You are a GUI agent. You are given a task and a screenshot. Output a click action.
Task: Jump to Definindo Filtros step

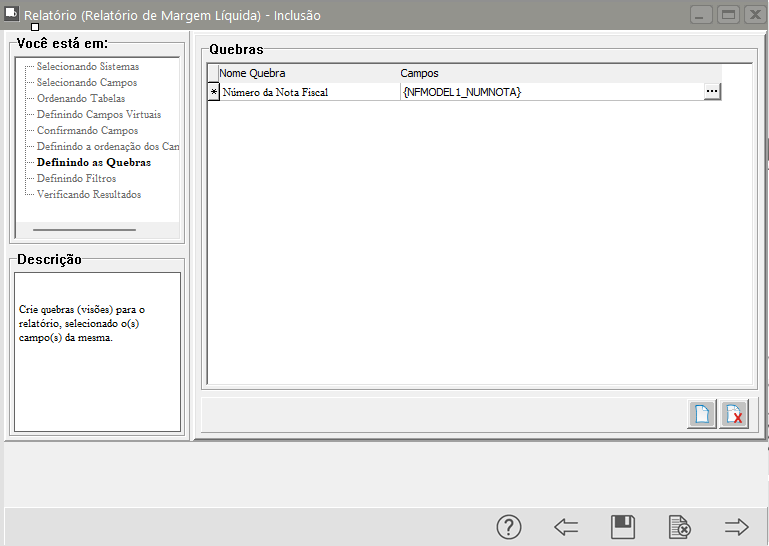click(76, 178)
